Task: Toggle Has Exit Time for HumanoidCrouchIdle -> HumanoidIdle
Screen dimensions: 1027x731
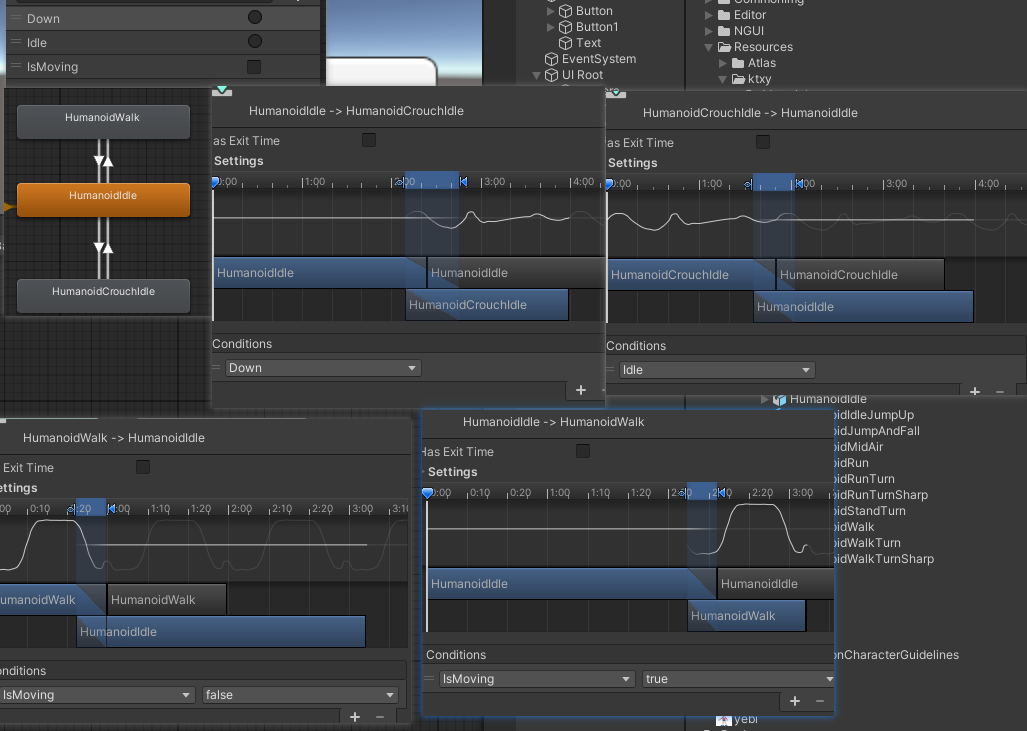Action: pos(762,141)
